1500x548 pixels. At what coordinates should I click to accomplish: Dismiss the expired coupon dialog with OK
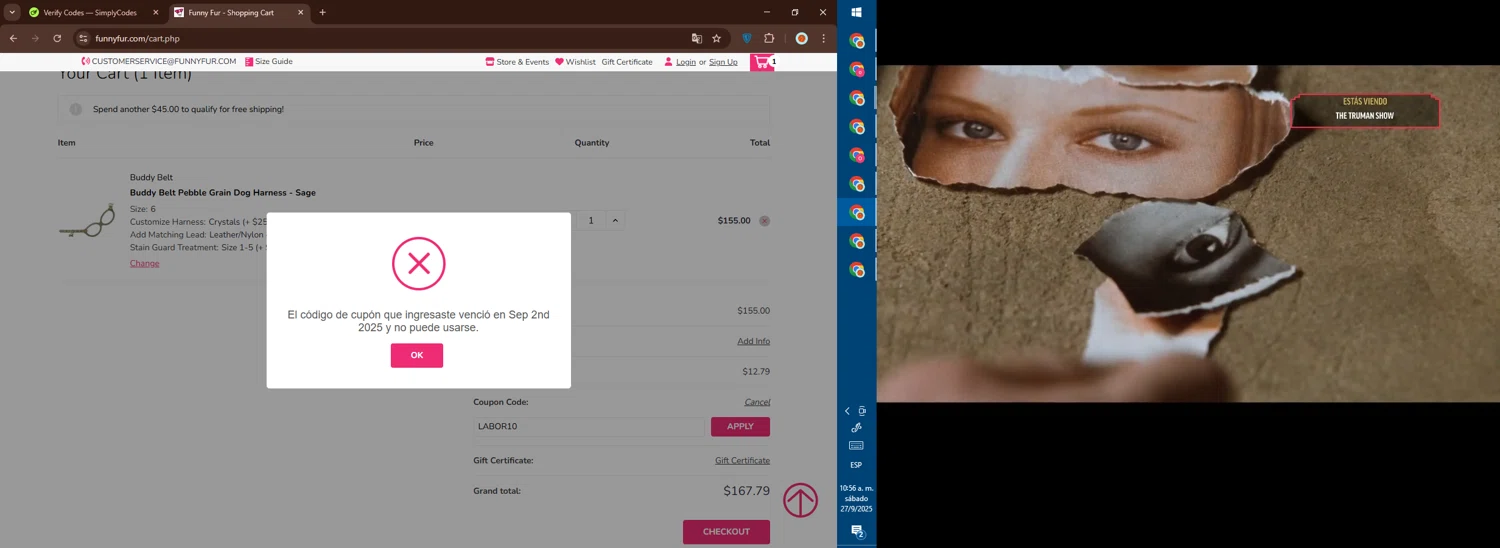tap(417, 356)
